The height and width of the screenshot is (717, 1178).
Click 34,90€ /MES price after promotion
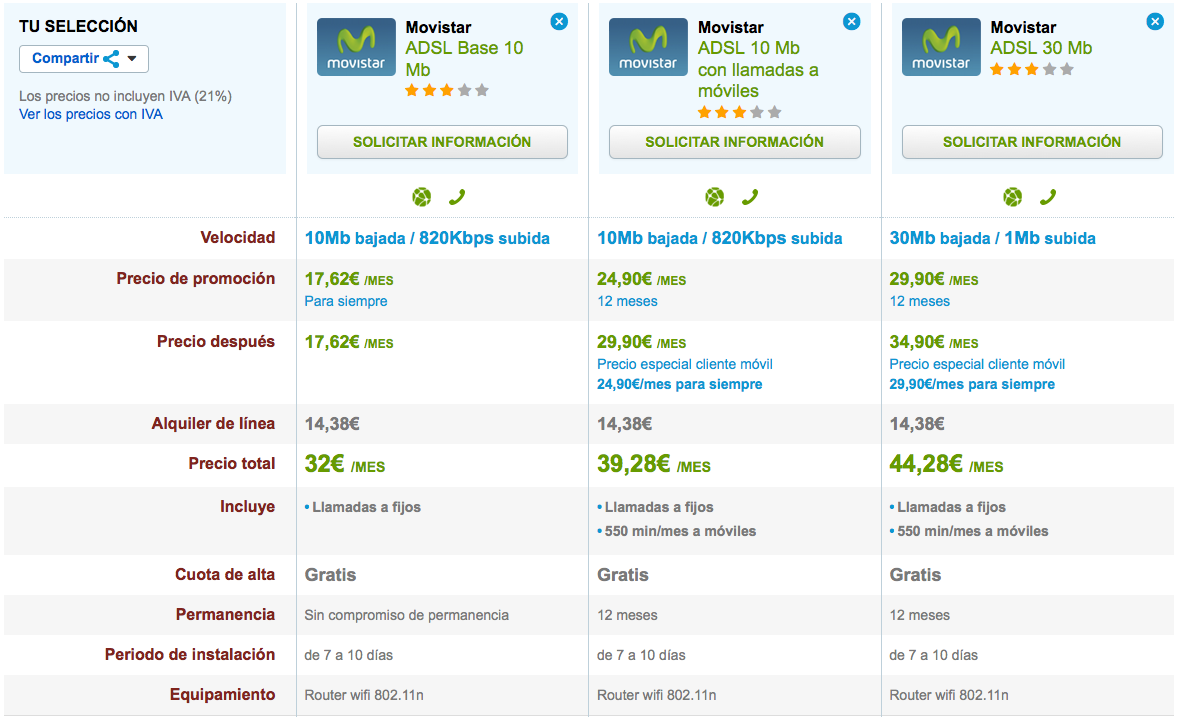pyautogui.click(x=934, y=343)
